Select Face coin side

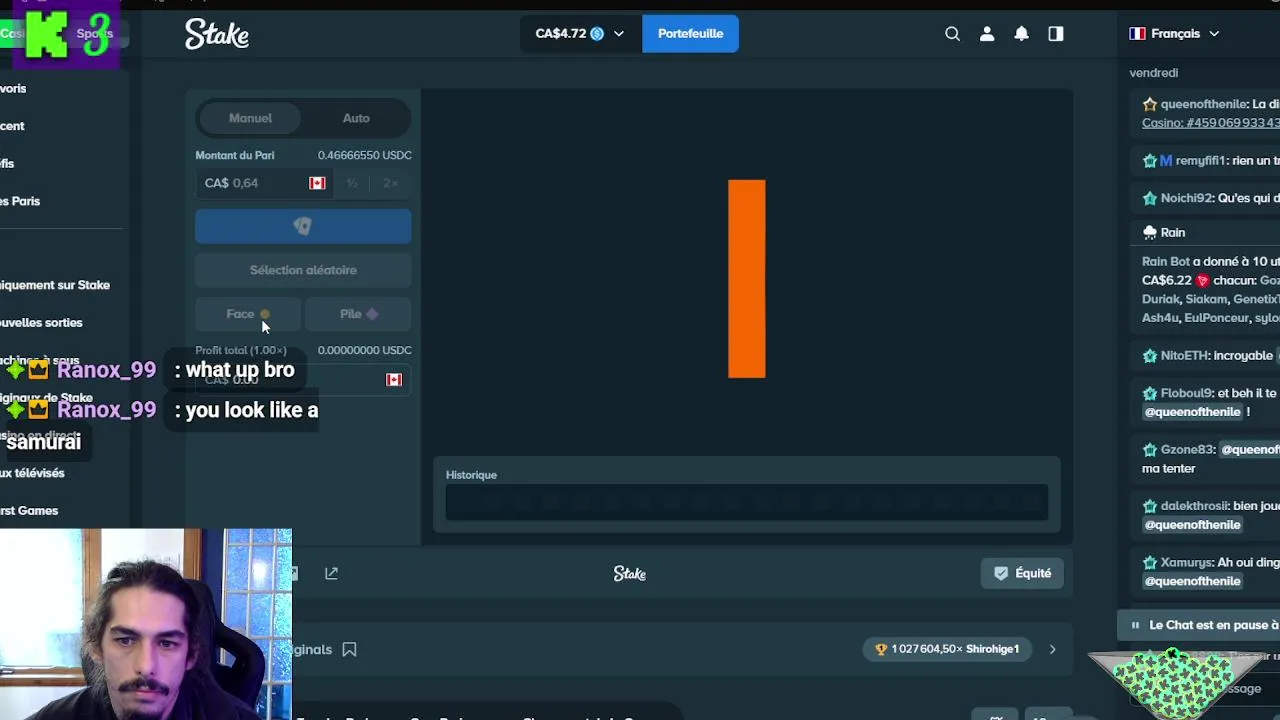pyautogui.click(x=248, y=314)
